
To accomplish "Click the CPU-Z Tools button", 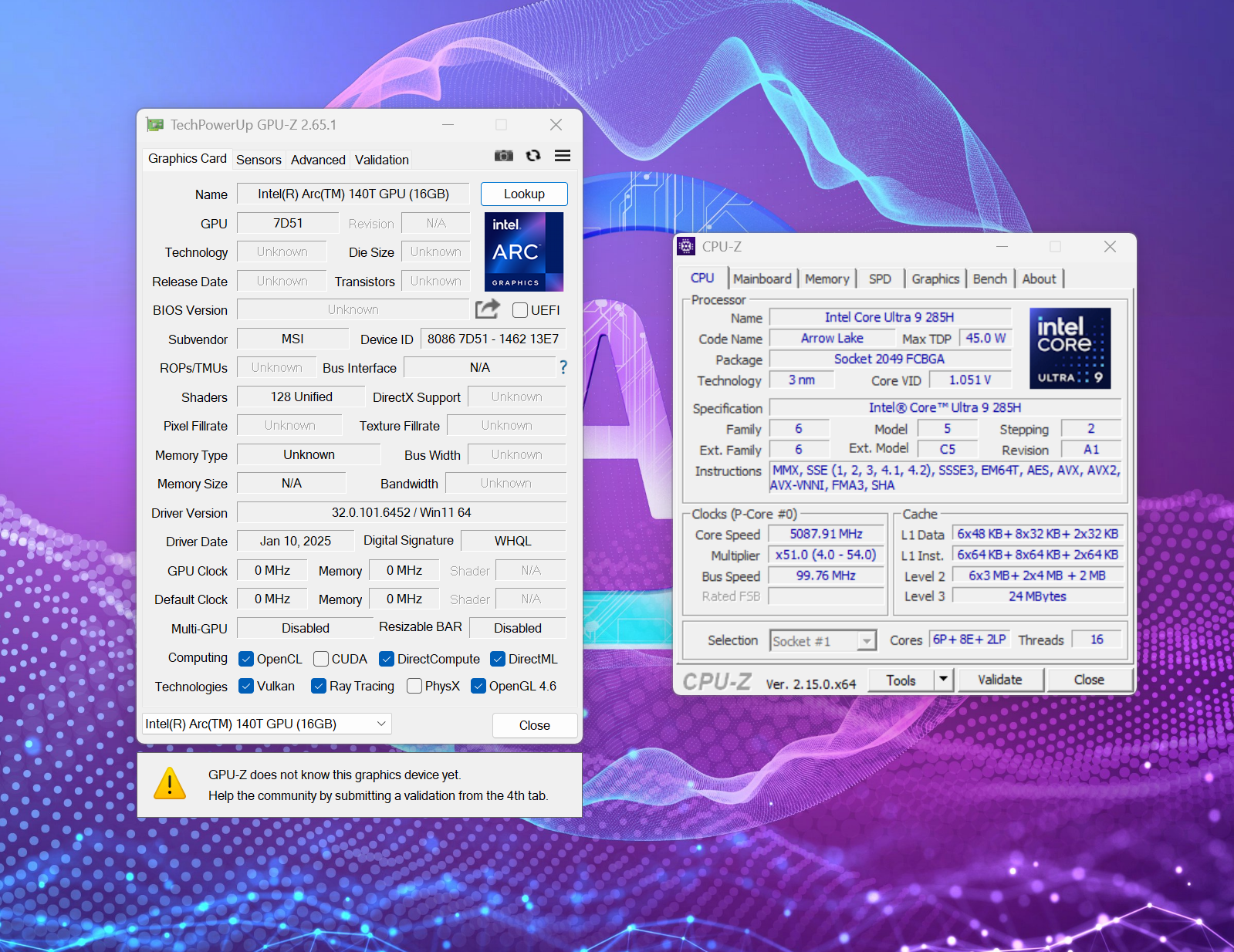I will (901, 680).
